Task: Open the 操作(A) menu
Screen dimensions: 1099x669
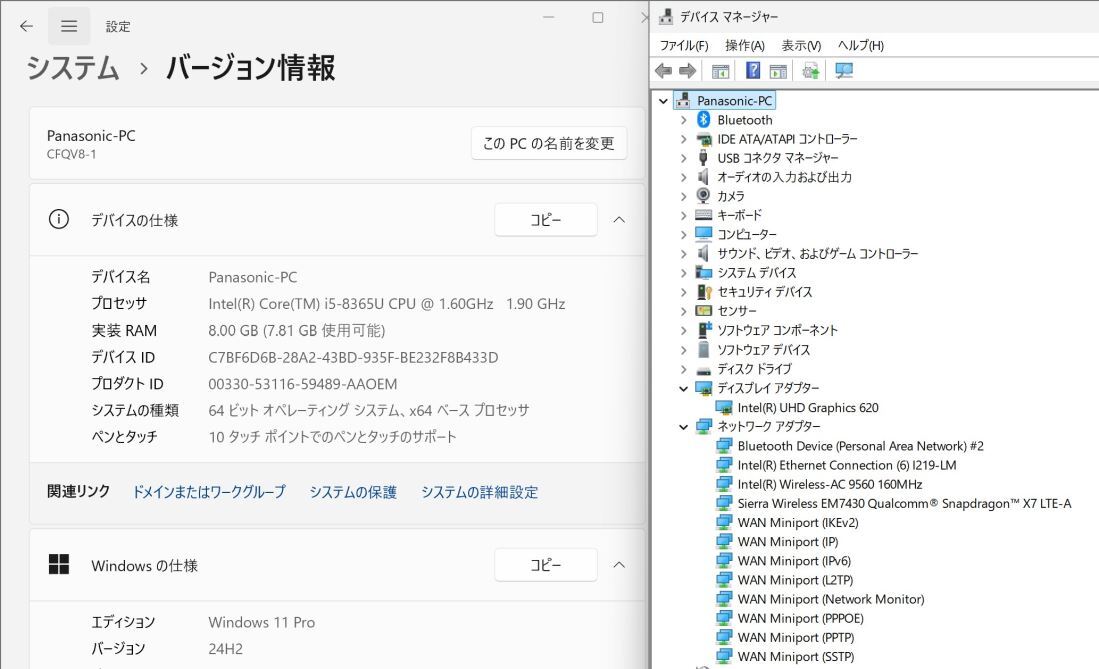Action: click(x=744, y=46)
